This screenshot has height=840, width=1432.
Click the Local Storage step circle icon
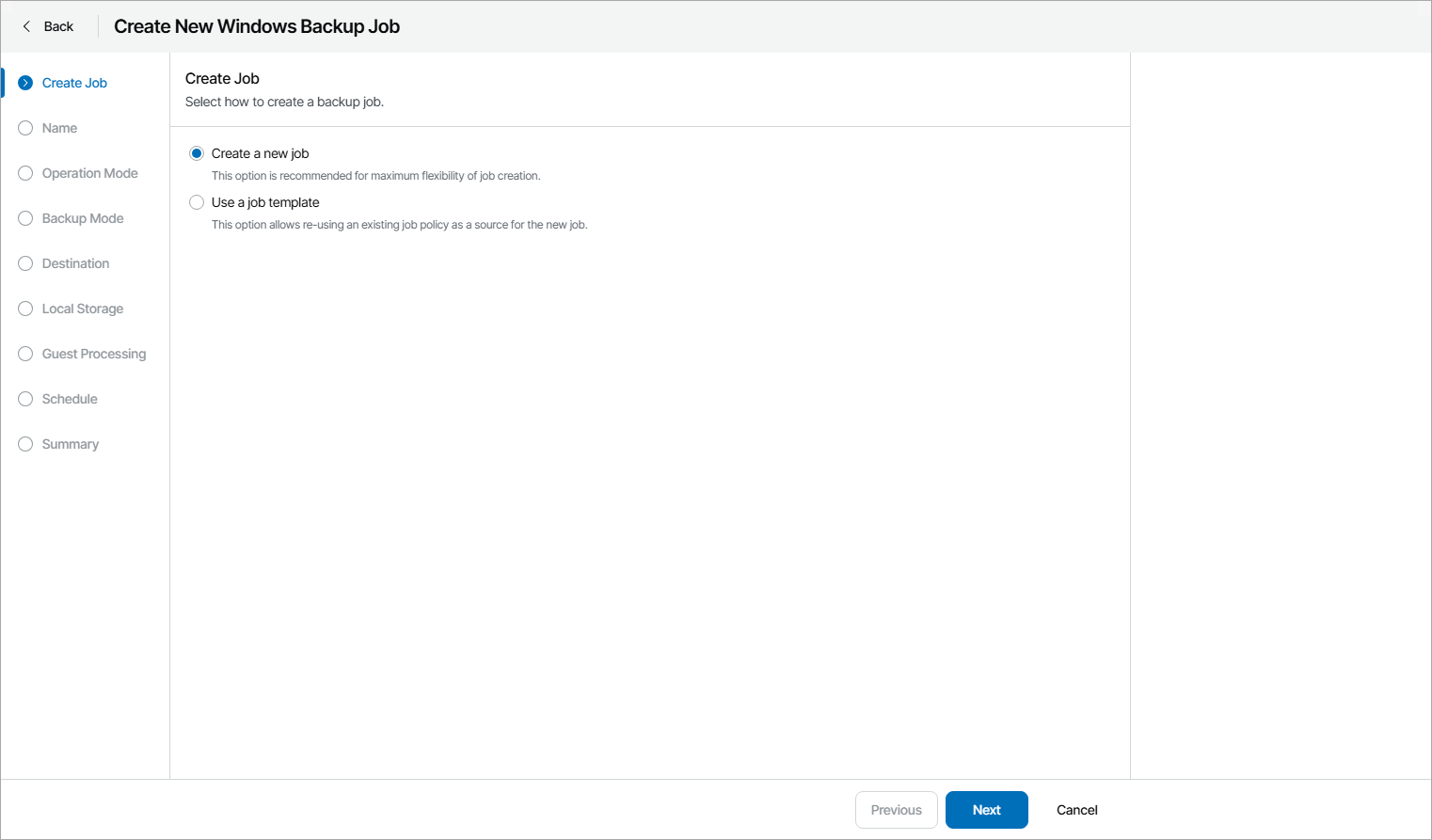(x=25, y=309)
